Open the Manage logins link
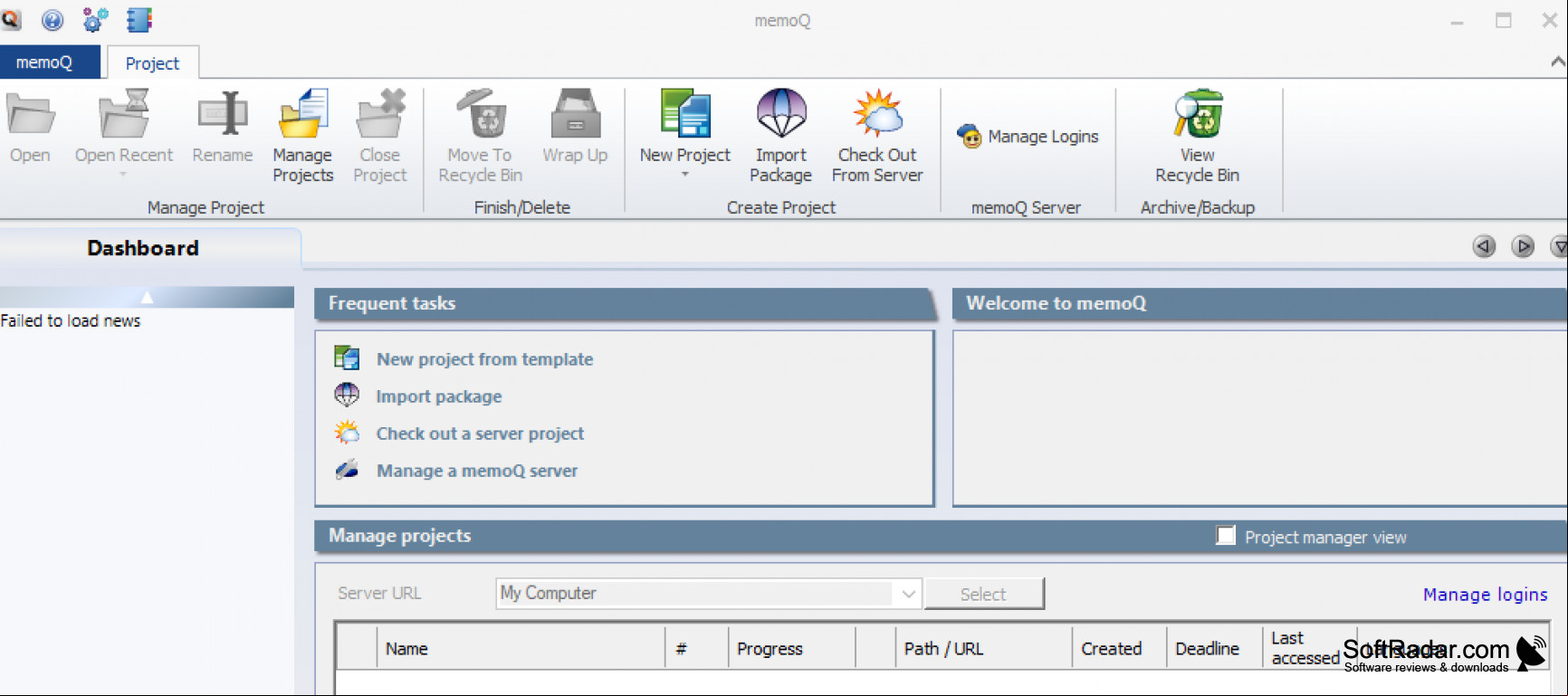This screenshot has width=1568, height=696. (1485, 595)
